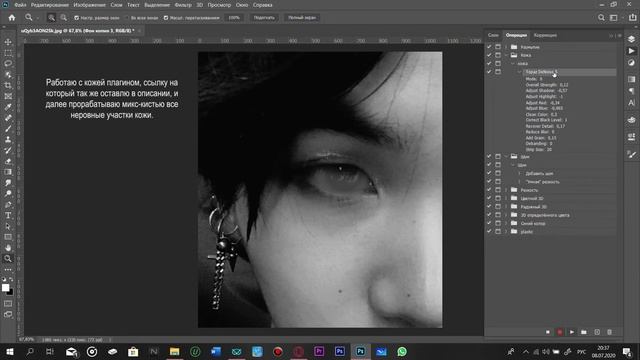640x360 pixels.
Task: Select the Smudge tool
Action: (8, 183)
